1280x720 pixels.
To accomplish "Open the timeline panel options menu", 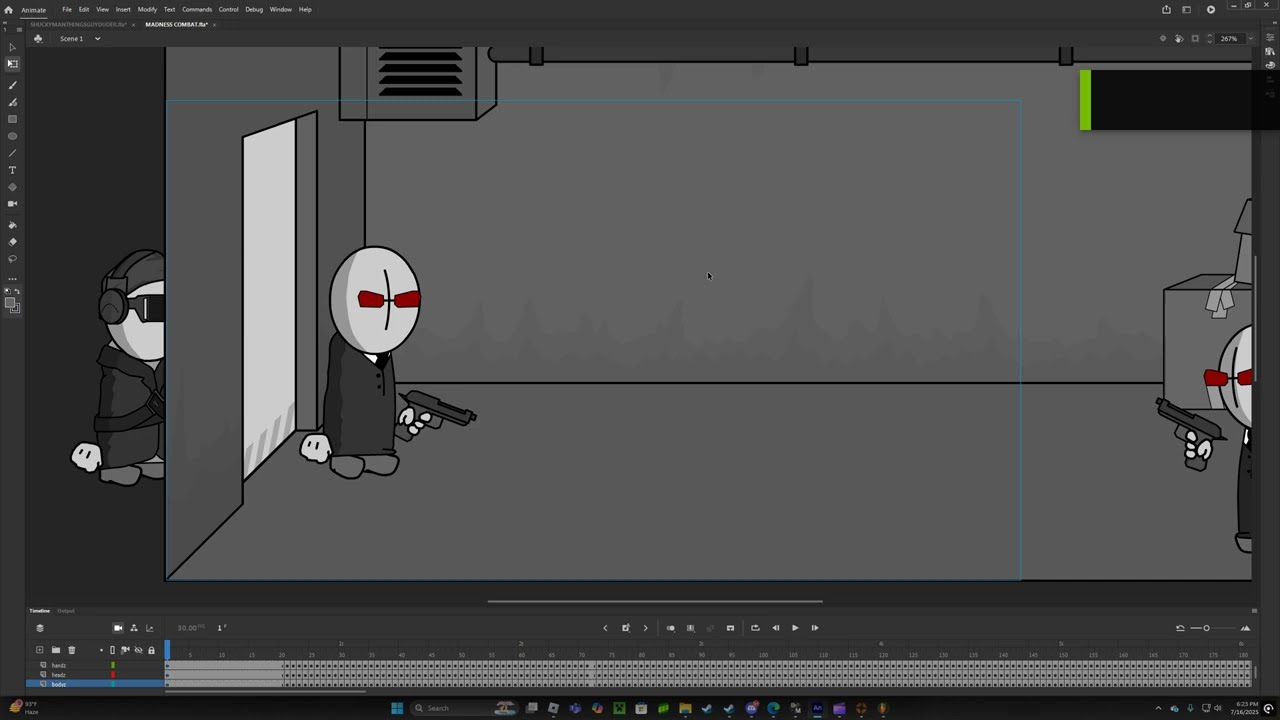I will tap(1254, 610).
